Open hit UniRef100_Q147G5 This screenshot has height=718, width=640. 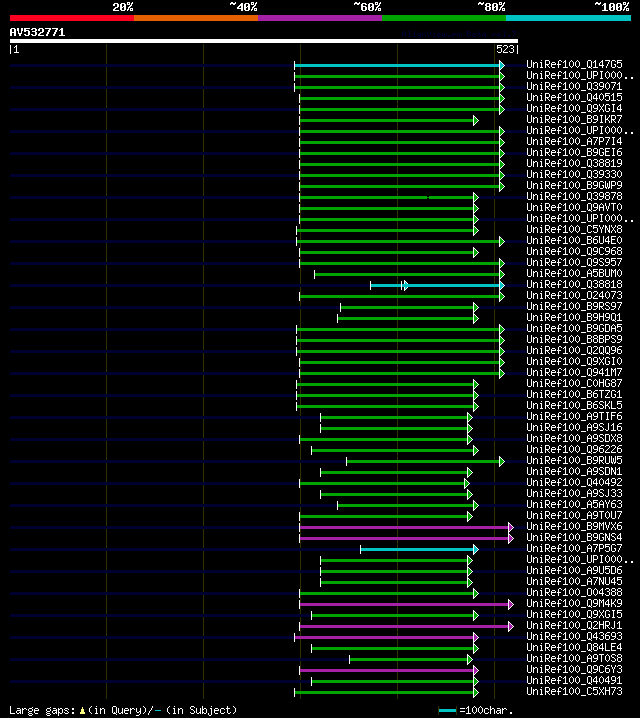[x=574, y=64]
